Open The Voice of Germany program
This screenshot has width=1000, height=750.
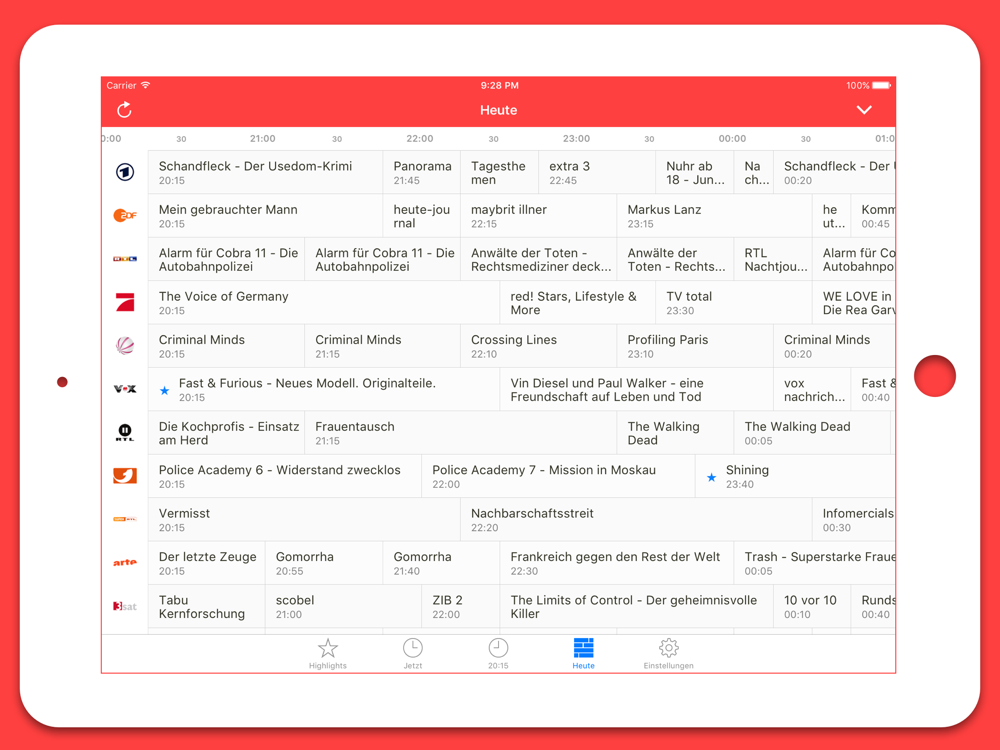324,302
